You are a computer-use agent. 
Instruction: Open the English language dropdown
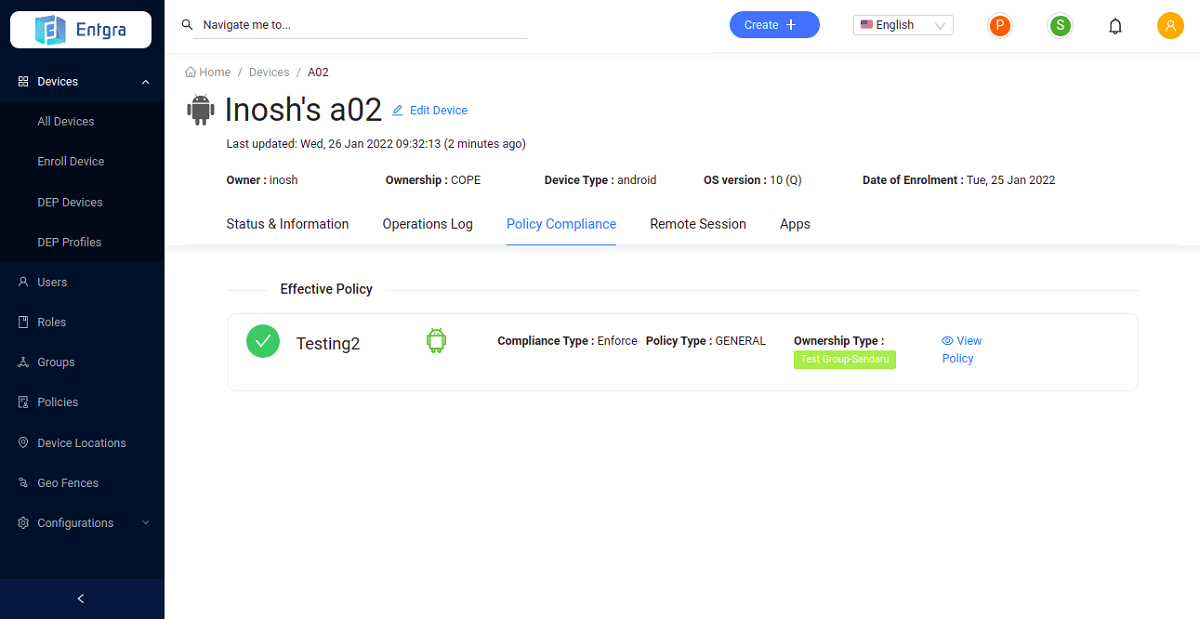coord(903,25)
